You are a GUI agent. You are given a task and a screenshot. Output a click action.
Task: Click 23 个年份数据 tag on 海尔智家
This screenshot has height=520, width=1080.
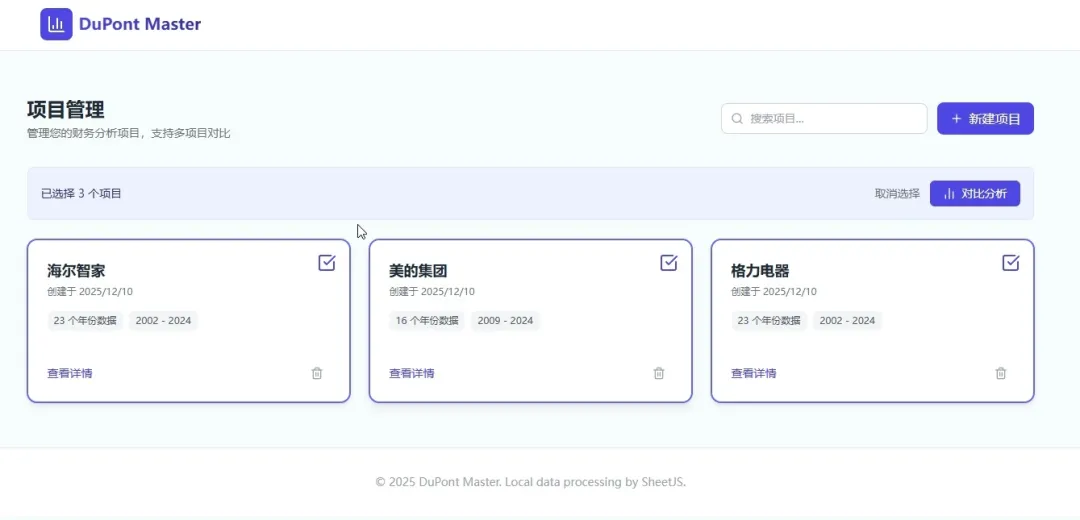click(x=85, y=320)
